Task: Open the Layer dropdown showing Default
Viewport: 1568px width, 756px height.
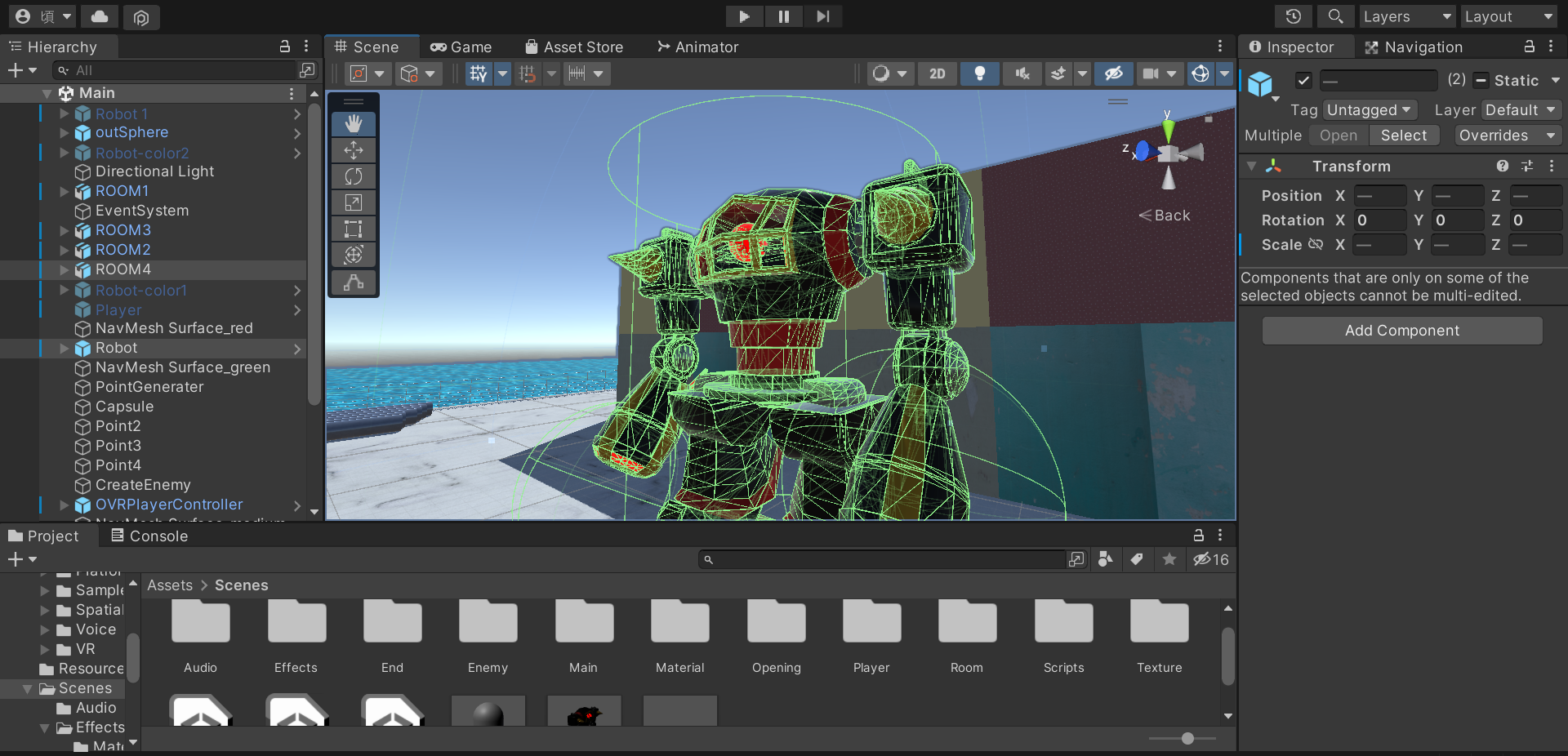Action: 1520,110
